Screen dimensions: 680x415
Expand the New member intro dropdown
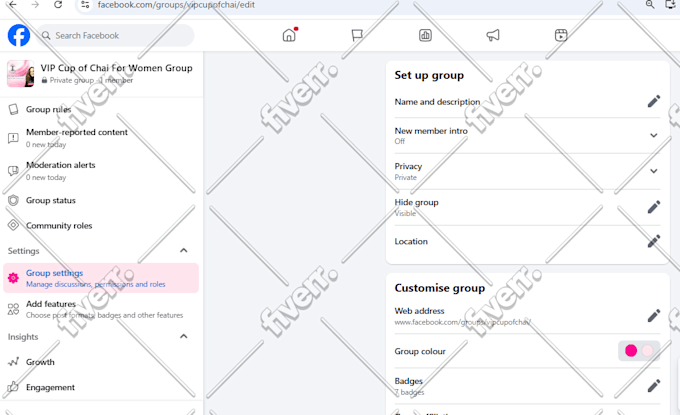tap(654, 135)
